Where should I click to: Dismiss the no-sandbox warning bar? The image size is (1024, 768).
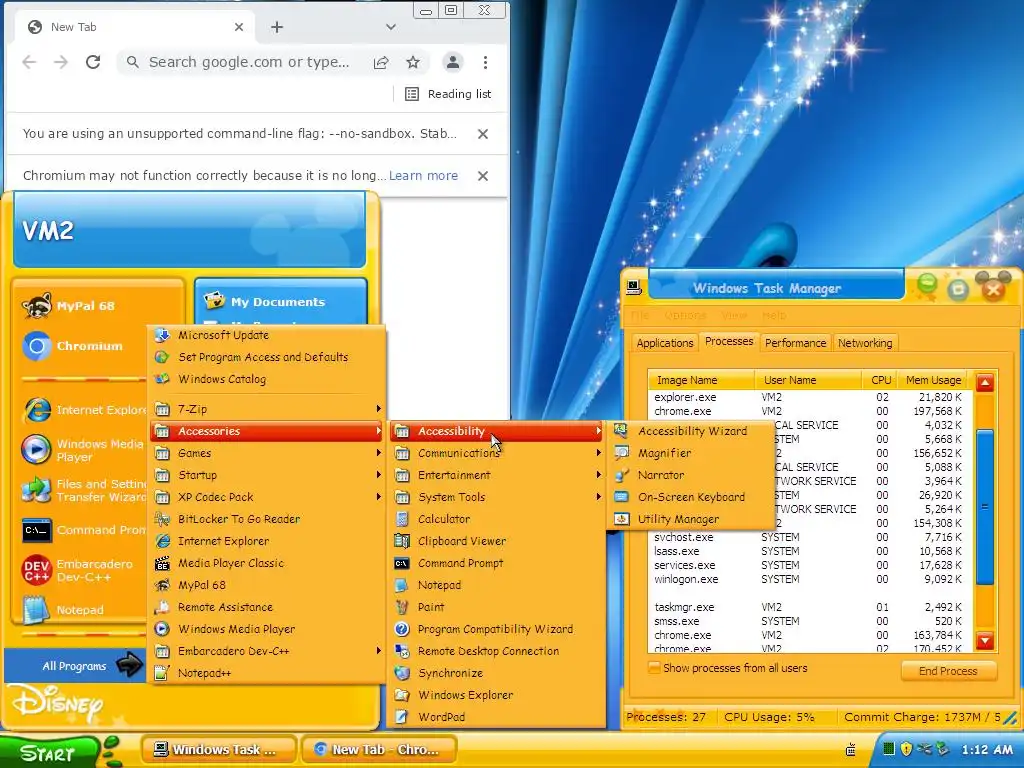coord(483,134)
